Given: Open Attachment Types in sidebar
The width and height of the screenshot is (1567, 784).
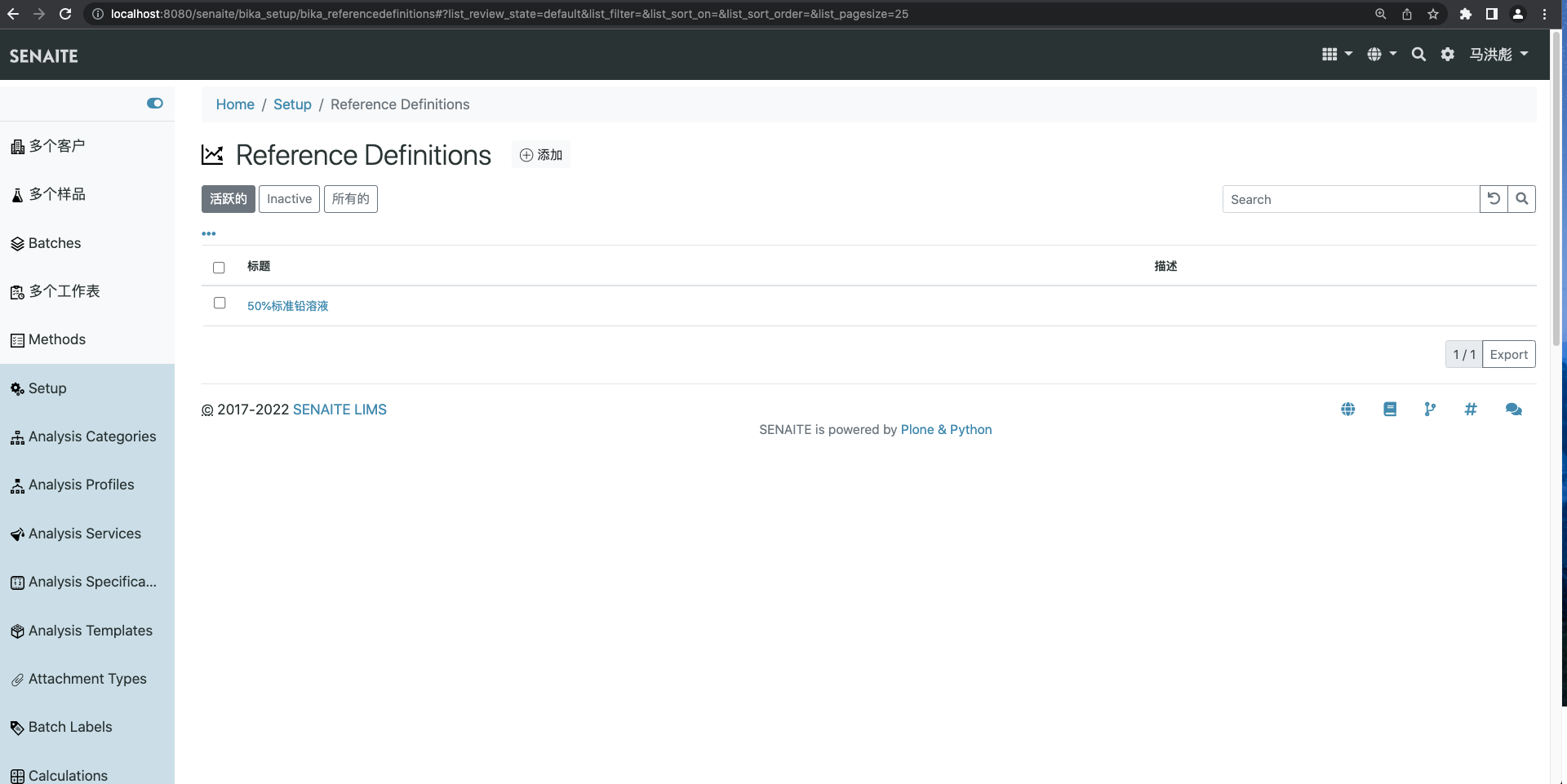Looking at the screenshot, I should point(78,679).
